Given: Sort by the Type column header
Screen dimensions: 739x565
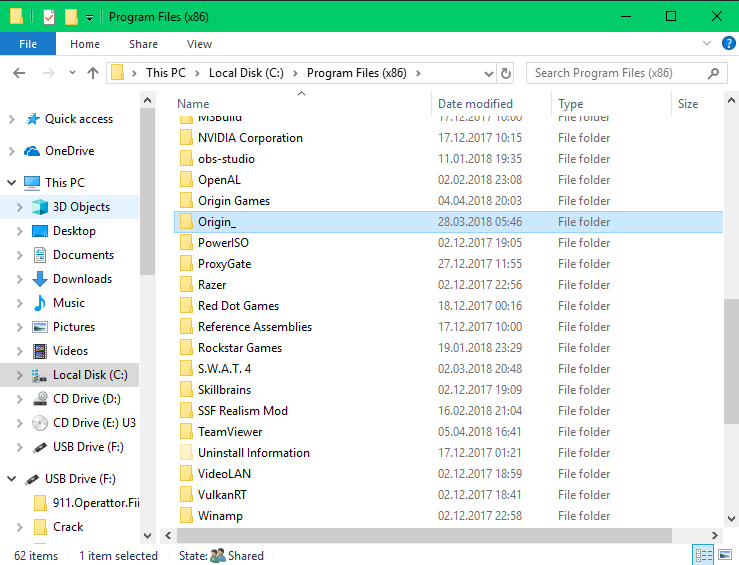Looking at the screenshot, I should click(x=570, y=104).
